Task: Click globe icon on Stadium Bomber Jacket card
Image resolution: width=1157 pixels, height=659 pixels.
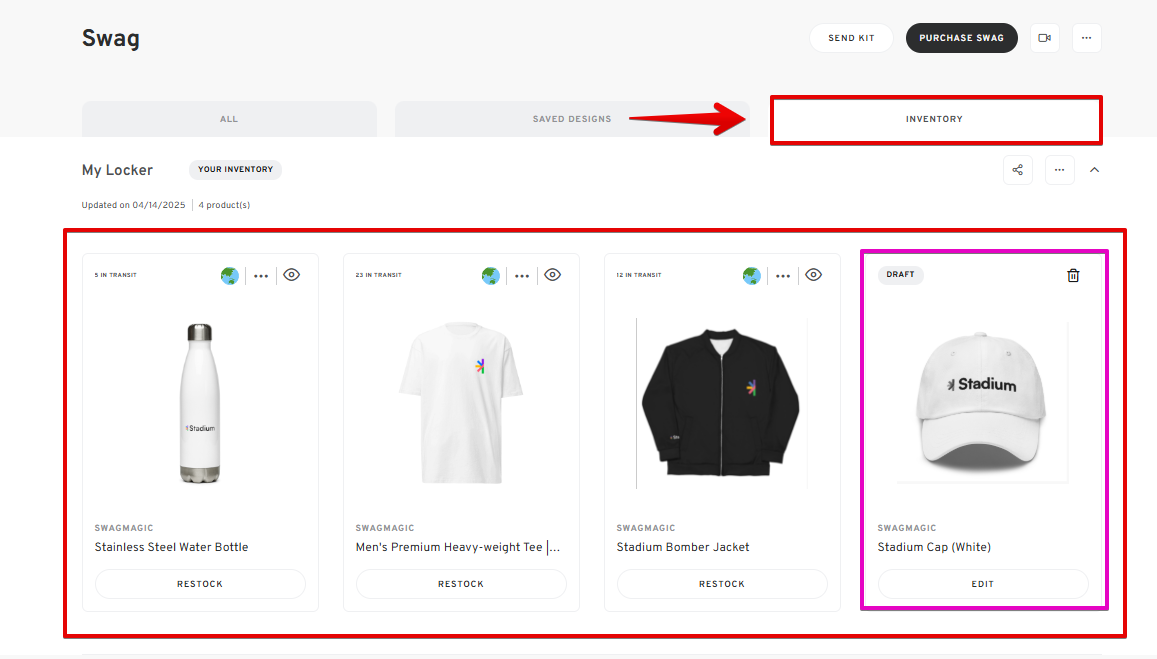Action: click(x=751, y=276)
